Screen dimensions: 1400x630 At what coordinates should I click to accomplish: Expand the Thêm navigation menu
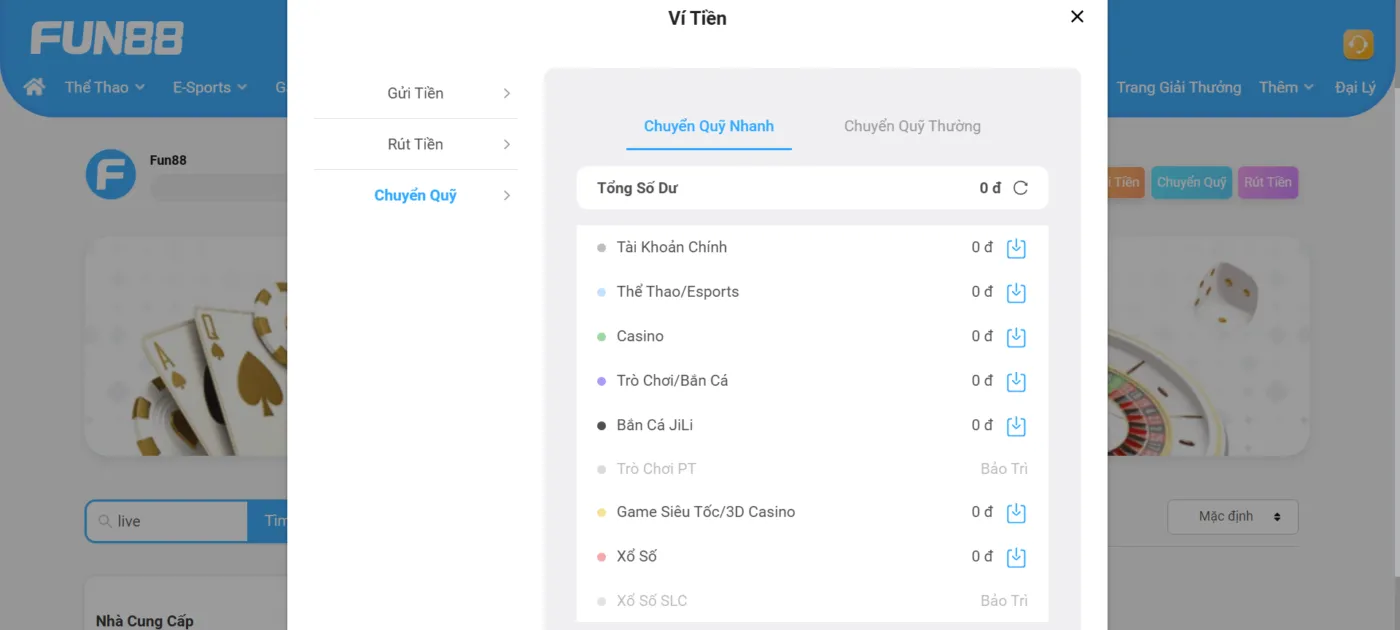pos(1285,87)
